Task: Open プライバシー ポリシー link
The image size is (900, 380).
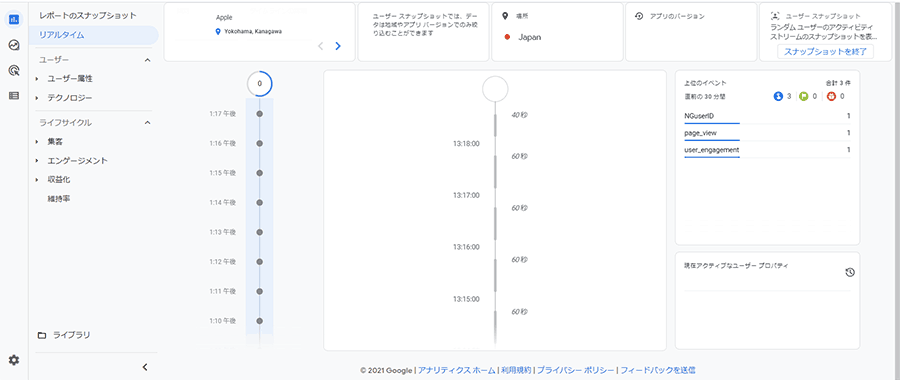Action: click(576, 370)
